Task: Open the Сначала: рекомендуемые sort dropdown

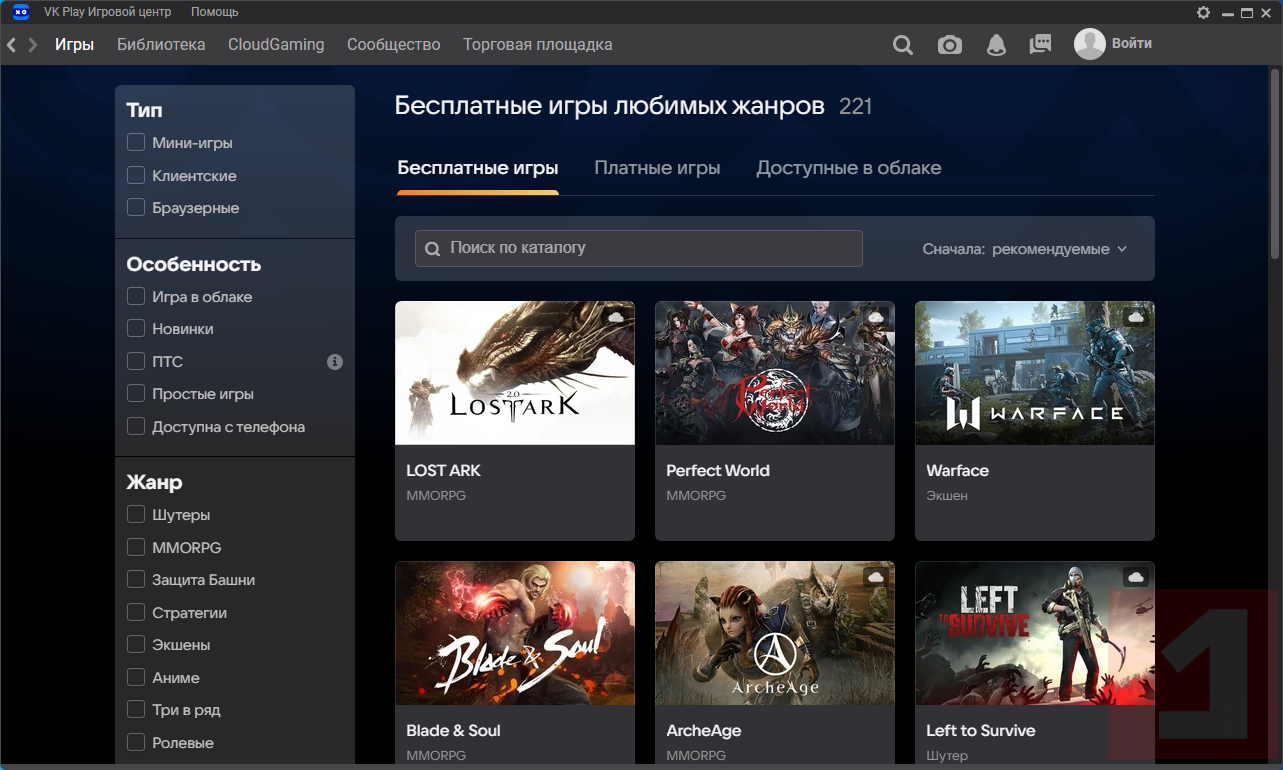Action: [1025, 249]
